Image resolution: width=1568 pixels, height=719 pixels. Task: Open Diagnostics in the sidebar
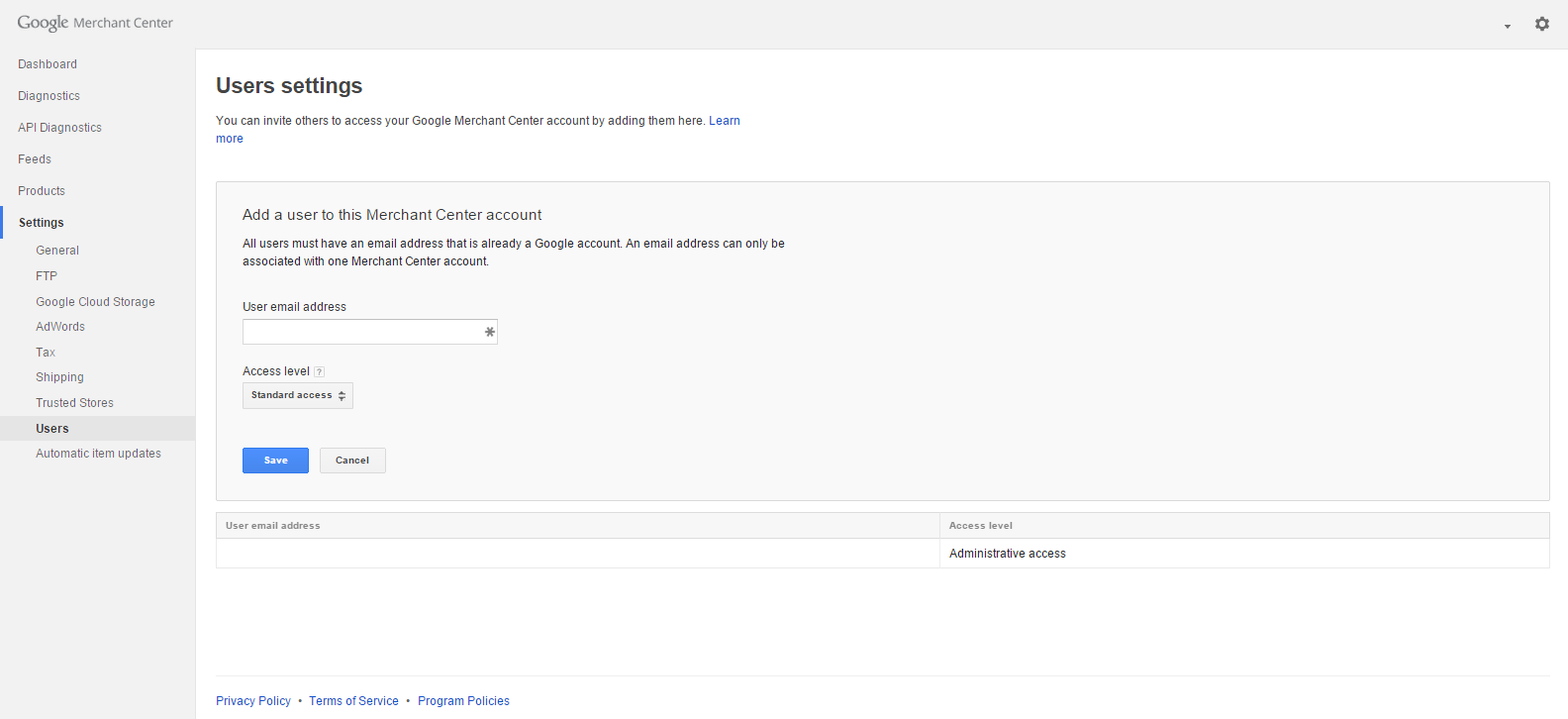click(49, 96)
